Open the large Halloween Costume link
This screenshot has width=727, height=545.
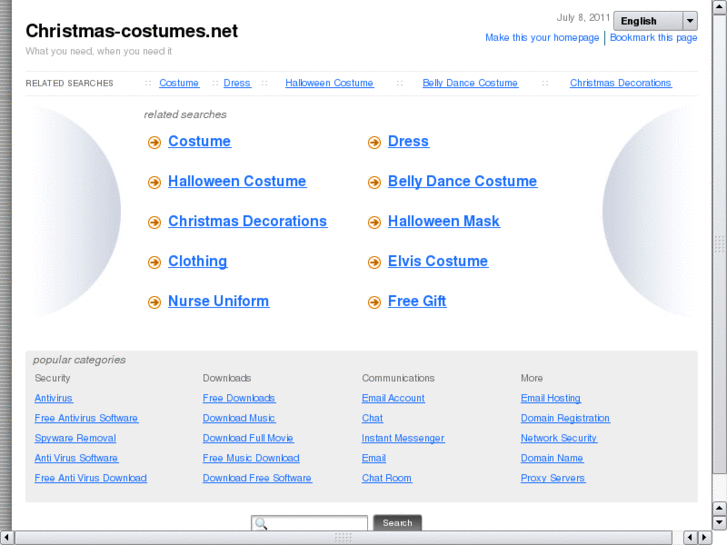(x=237, y=181)
